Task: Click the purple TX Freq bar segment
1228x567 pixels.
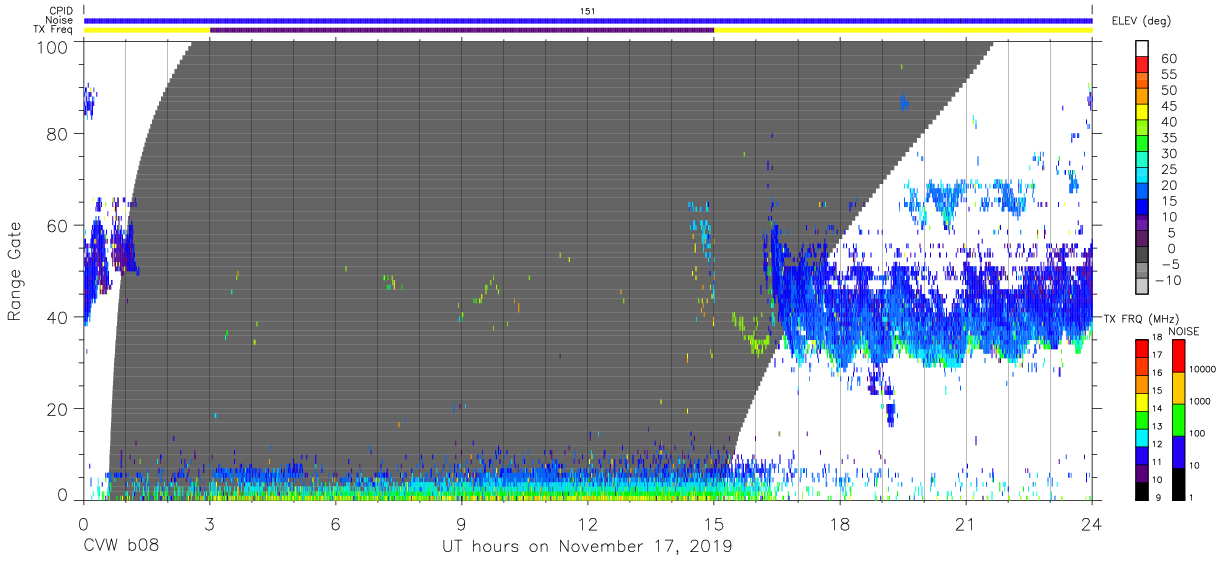Action: (462, 30)
